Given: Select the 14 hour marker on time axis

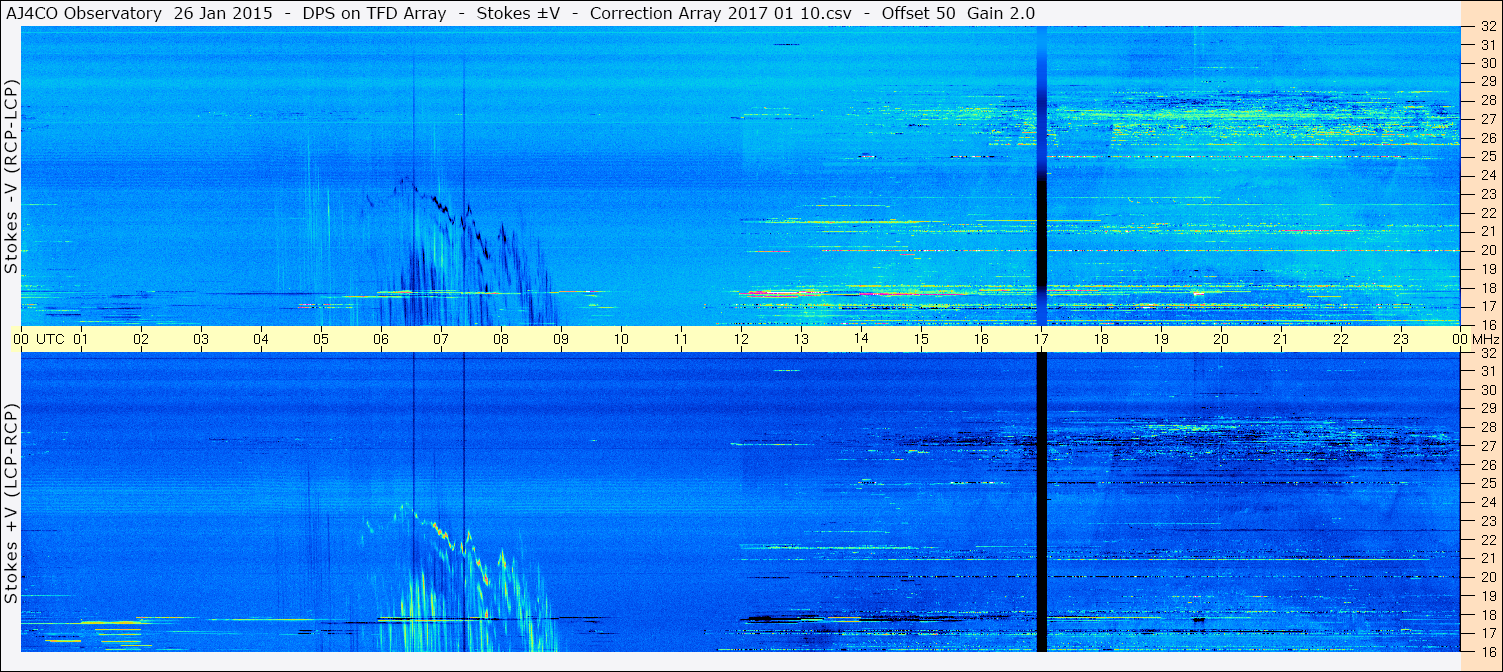Looking at the screenshot, I should 861,339.
